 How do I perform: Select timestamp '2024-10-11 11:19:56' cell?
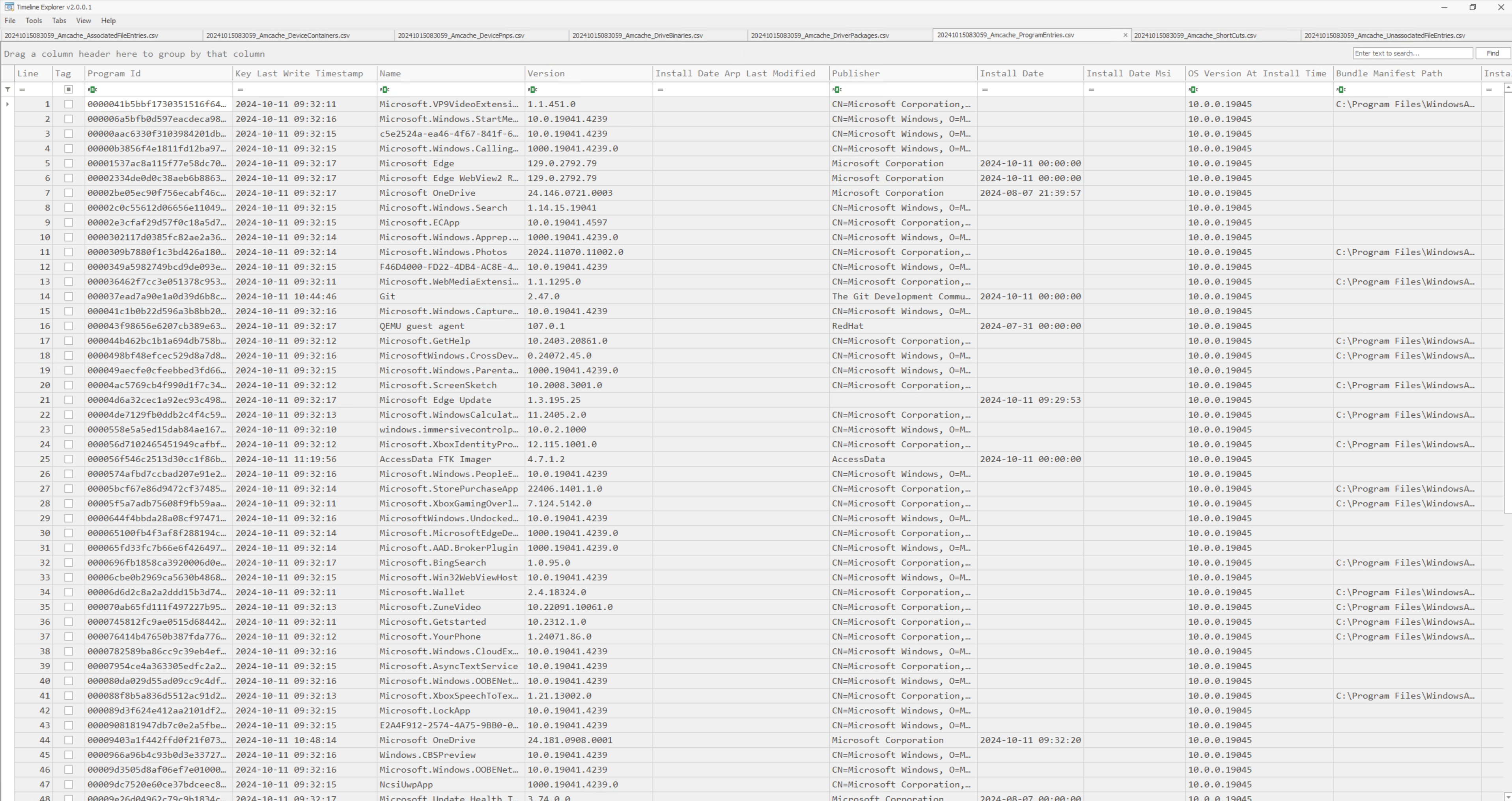(x=304, y=459)
